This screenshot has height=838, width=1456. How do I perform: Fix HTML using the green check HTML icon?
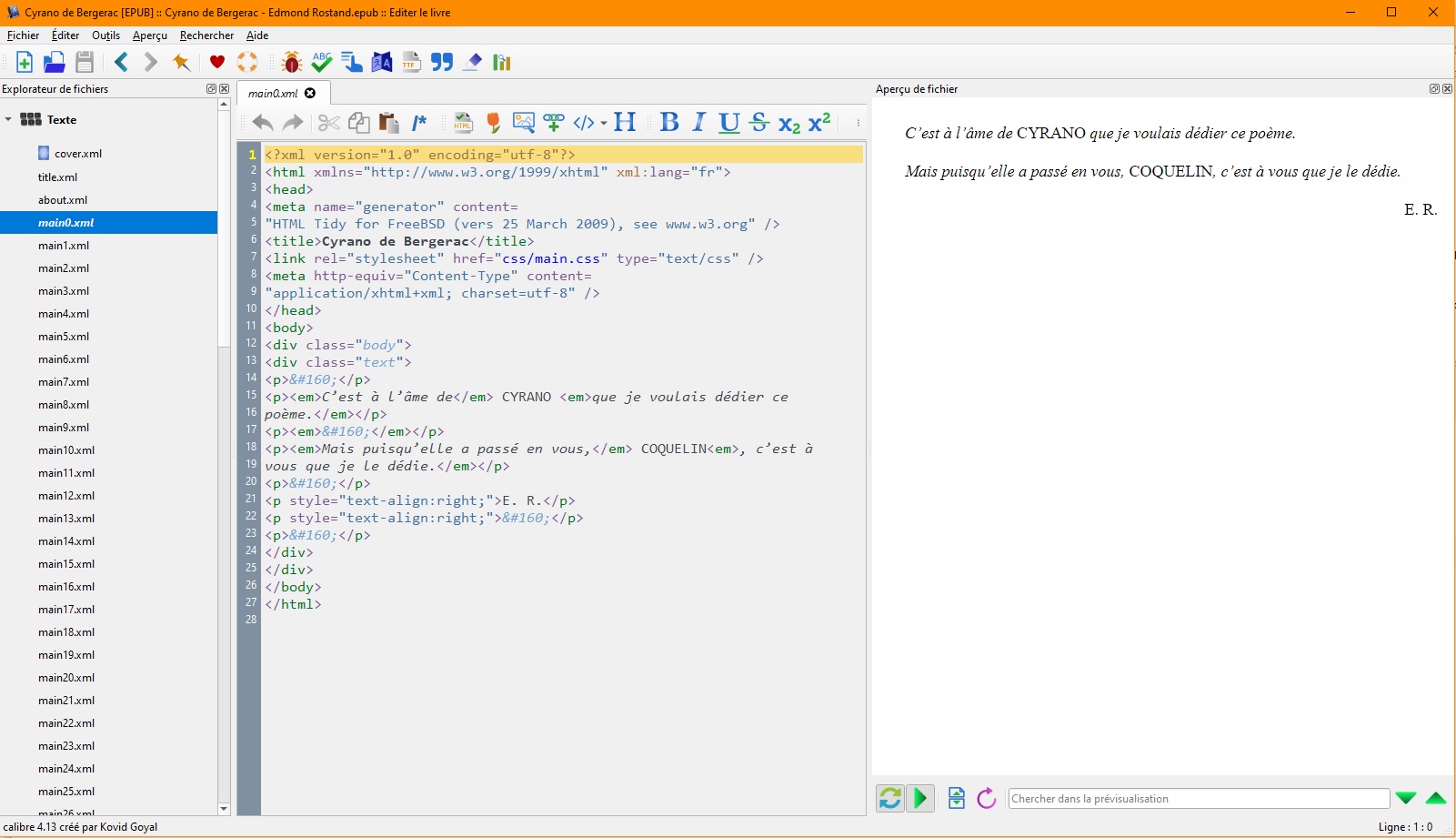464,123
